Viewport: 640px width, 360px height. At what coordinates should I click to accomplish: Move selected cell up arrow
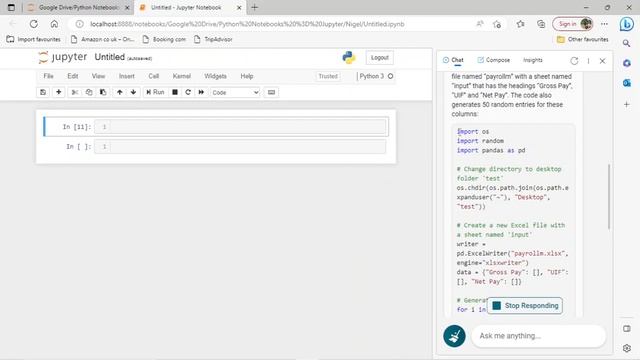click(120, 92)
